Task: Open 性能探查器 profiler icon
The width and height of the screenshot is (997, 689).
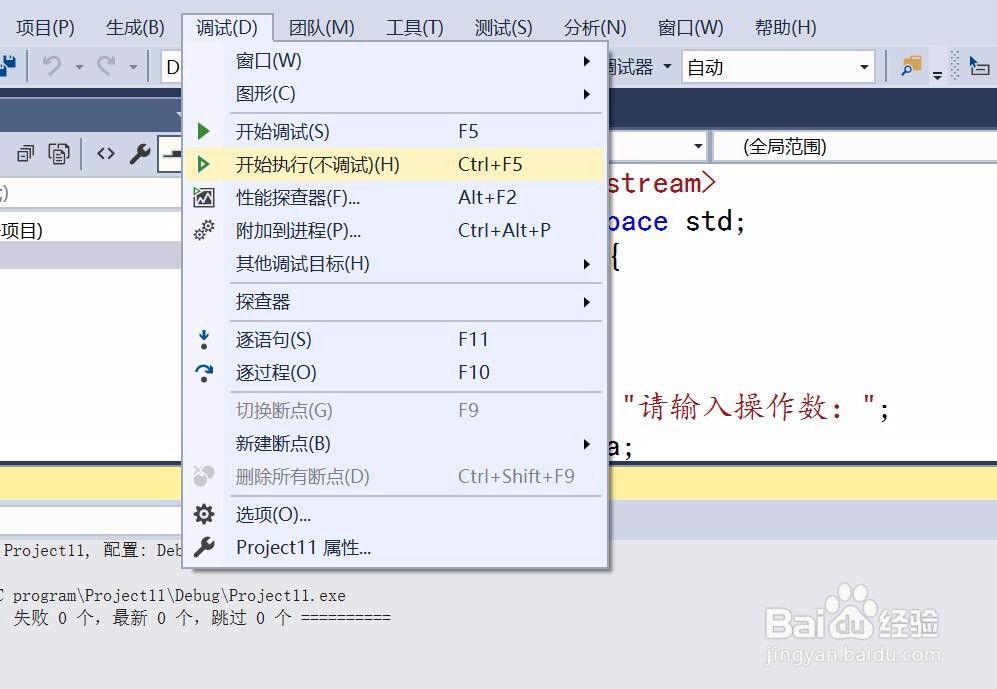Action: click(203, 197)
